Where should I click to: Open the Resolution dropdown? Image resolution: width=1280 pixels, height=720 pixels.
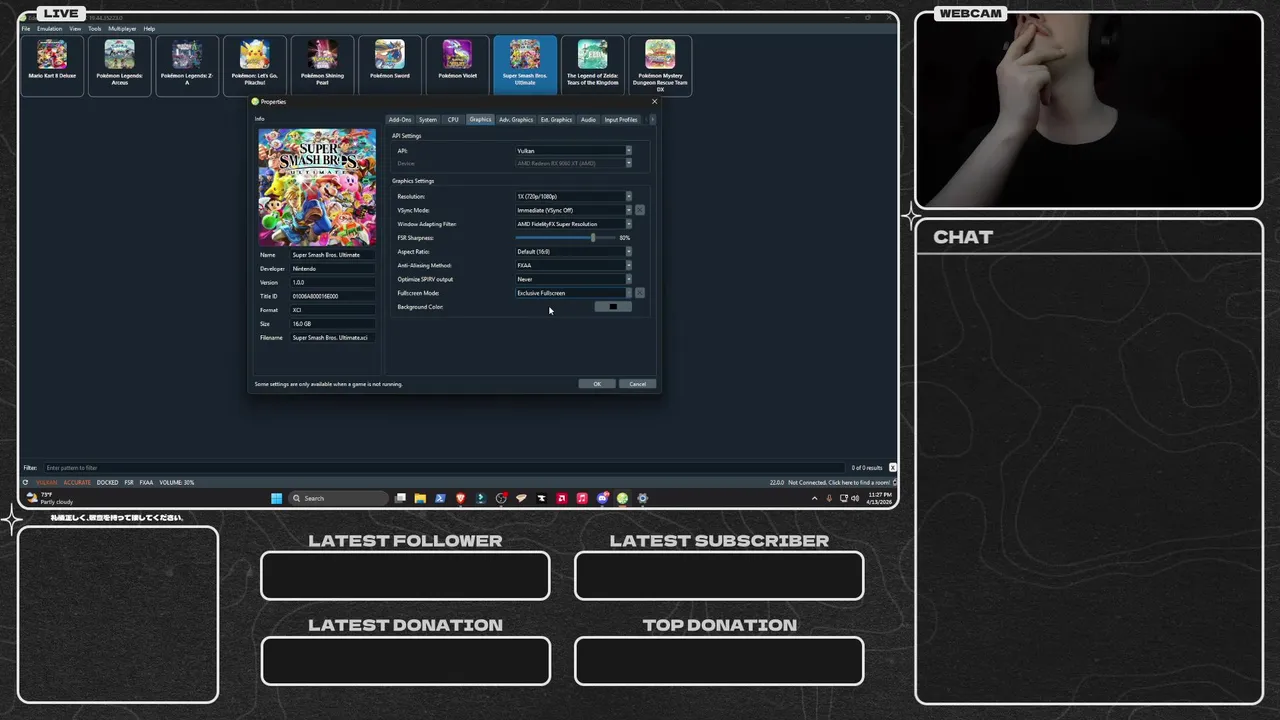click(x=573, y=196)
